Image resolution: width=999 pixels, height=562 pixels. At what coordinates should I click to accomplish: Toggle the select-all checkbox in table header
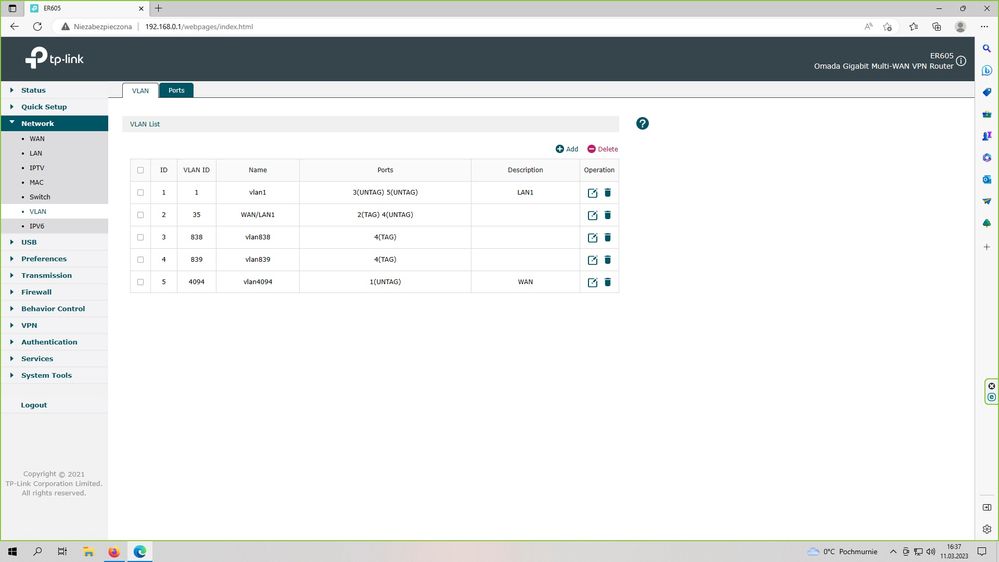click(140, 170)
